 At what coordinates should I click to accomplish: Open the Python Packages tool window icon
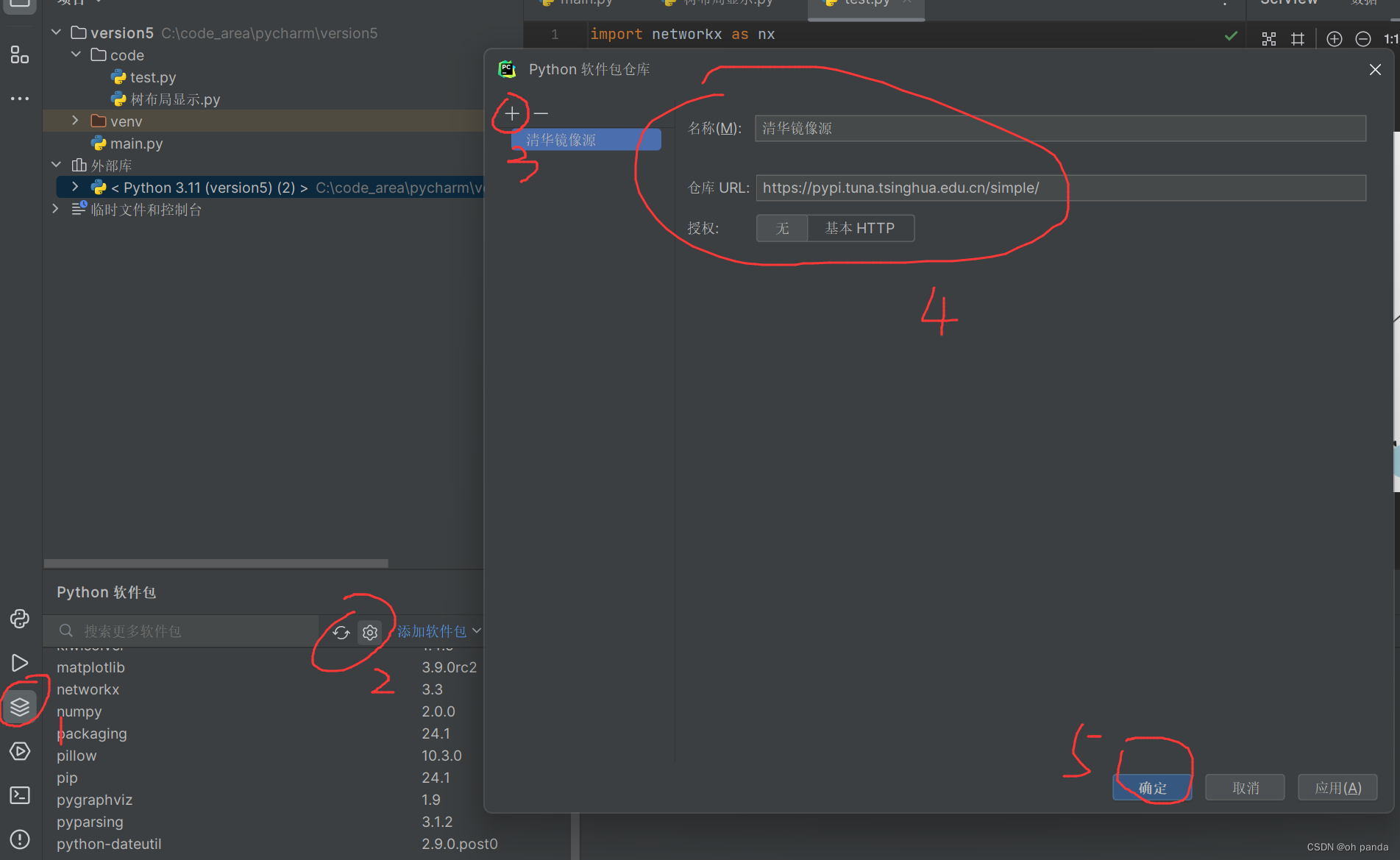tap(20, 706)
